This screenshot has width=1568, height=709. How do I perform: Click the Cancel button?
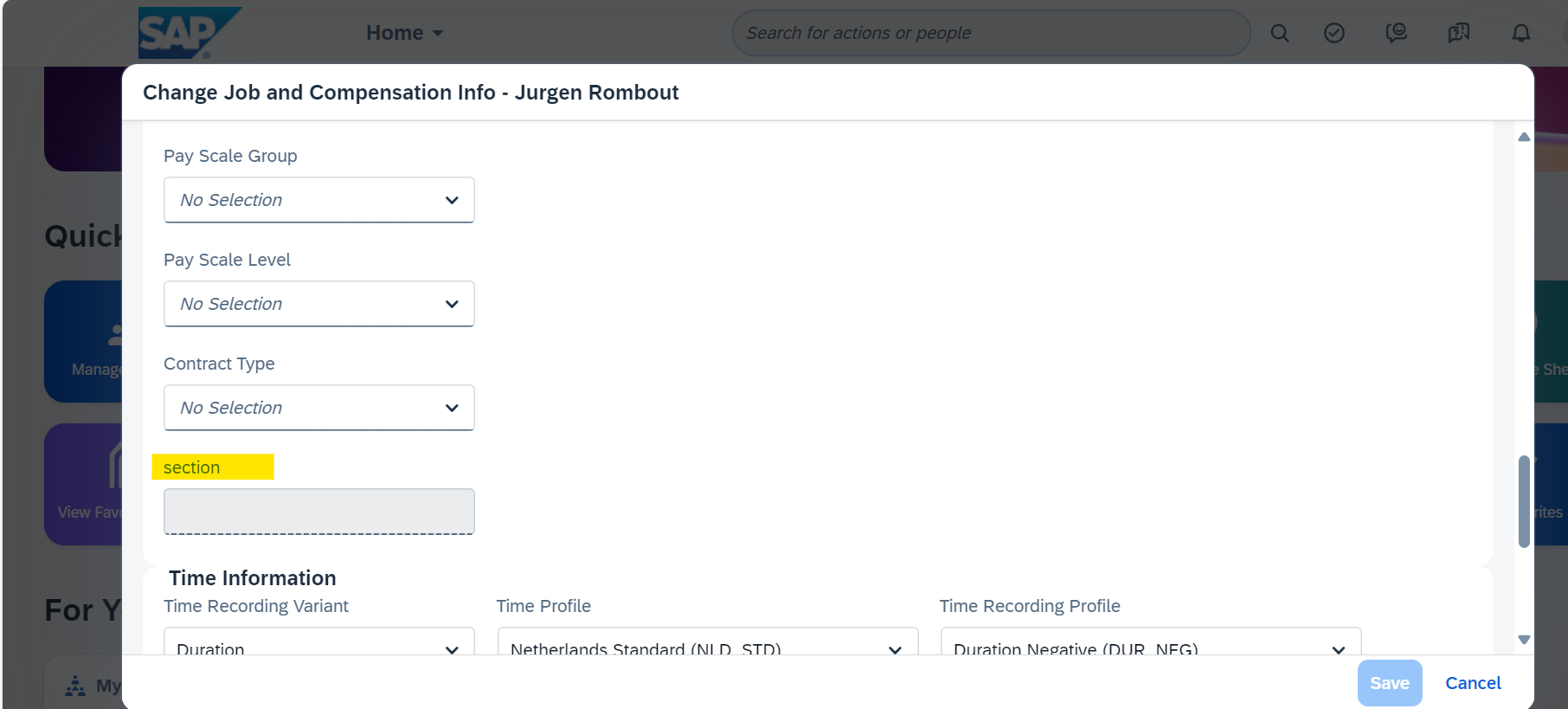[1473, 683]
